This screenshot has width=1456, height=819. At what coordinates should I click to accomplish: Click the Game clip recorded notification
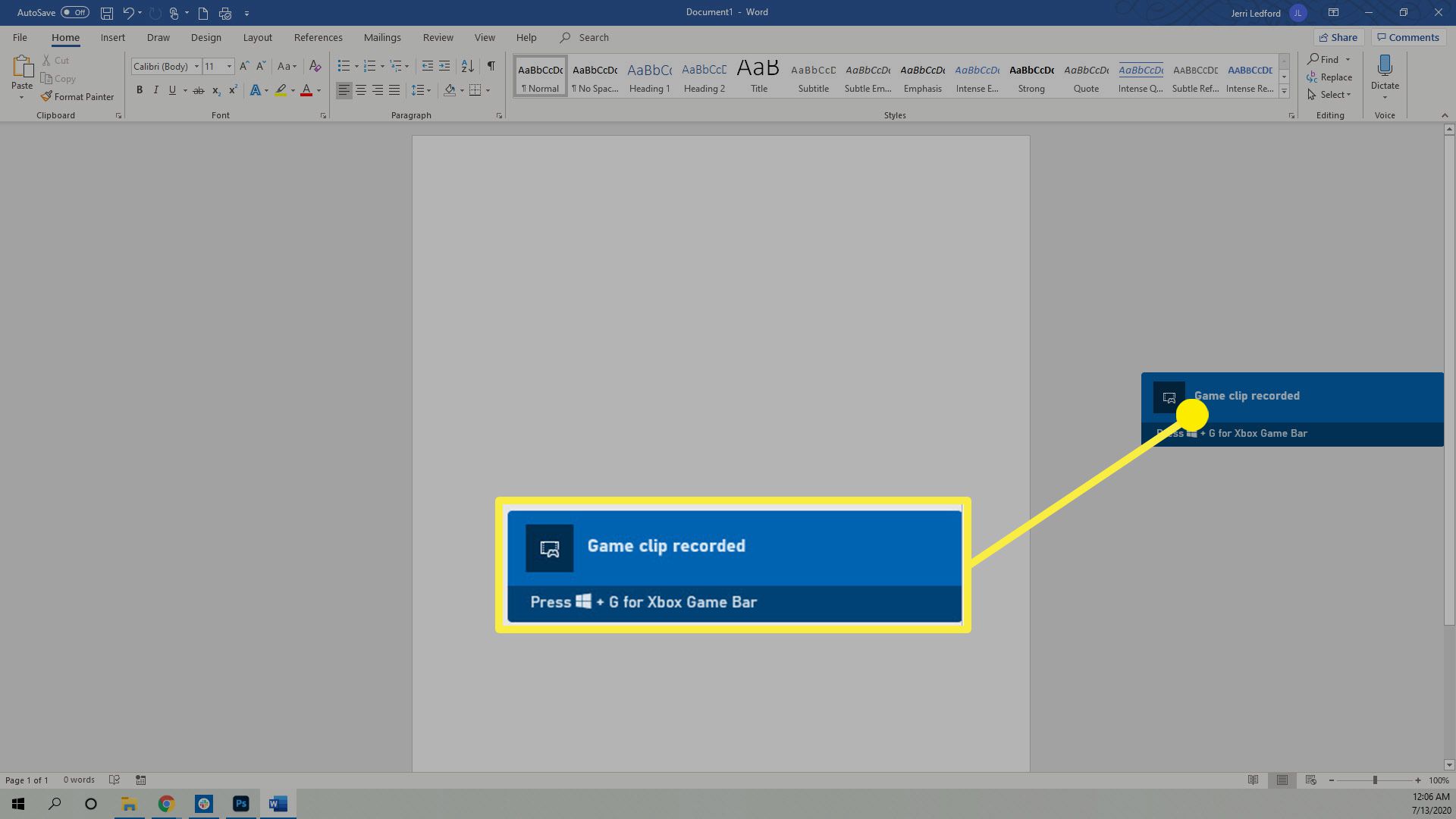1292,409
